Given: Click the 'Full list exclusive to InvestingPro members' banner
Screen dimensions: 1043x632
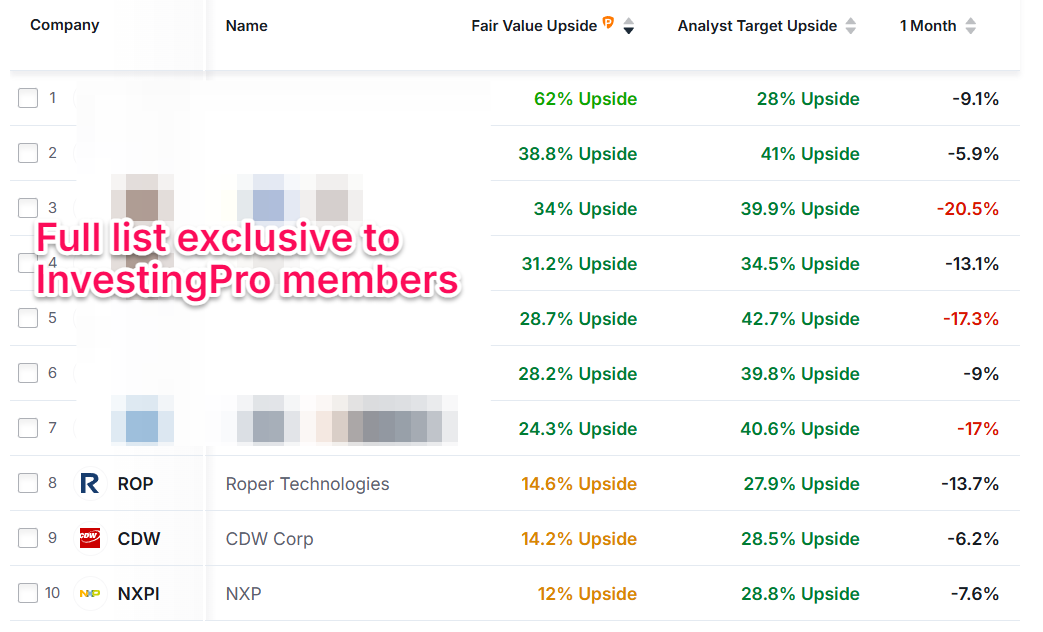Looking at the screenshot, I should [247, 260].
